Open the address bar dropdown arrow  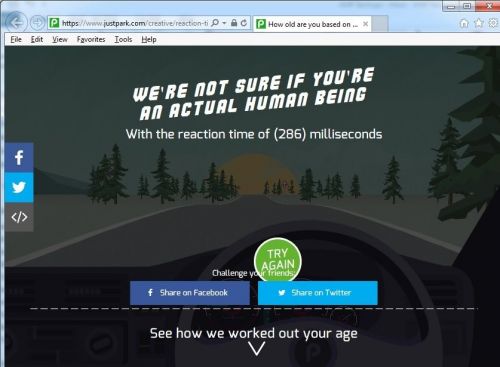[x=224, y=23]
